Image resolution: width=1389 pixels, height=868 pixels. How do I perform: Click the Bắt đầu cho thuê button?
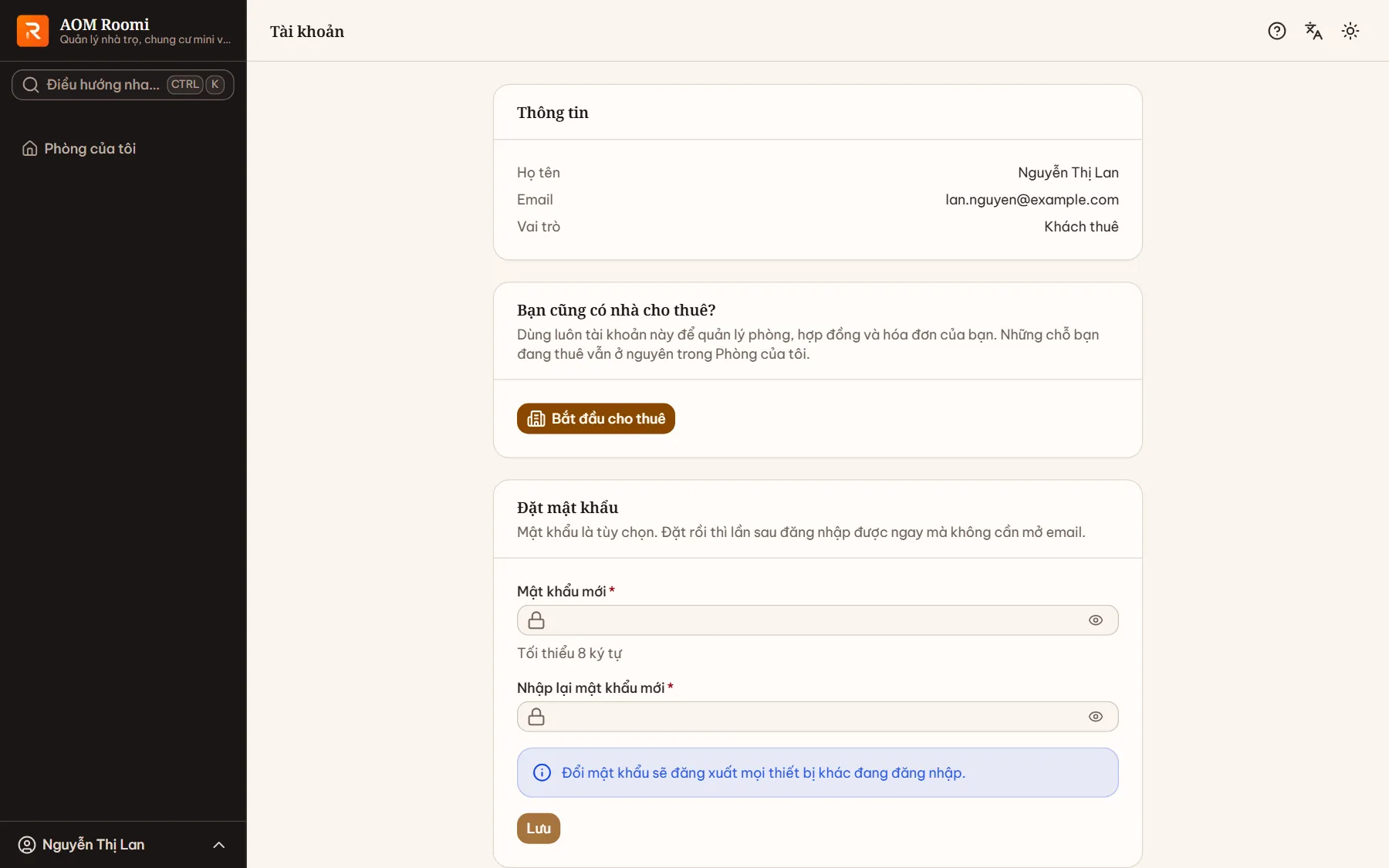point(596,418)
